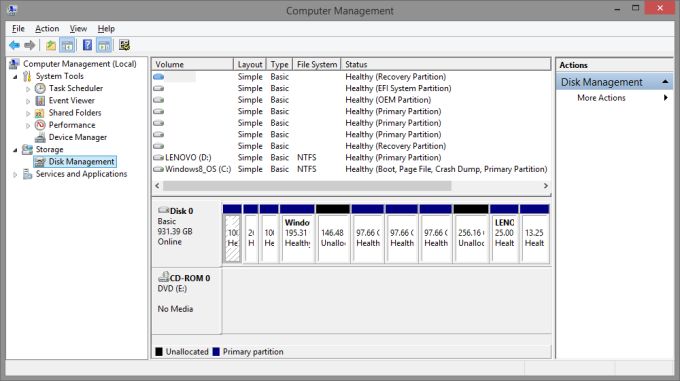Select Task Scheduler in the tree

[75, 88]
